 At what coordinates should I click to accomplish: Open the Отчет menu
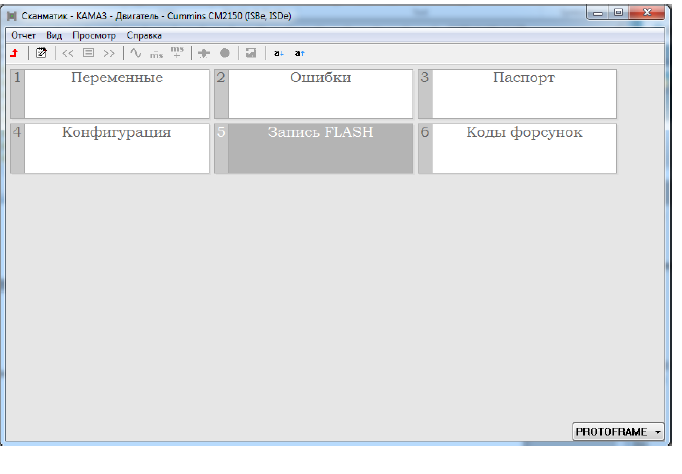(x=23, y=36)
